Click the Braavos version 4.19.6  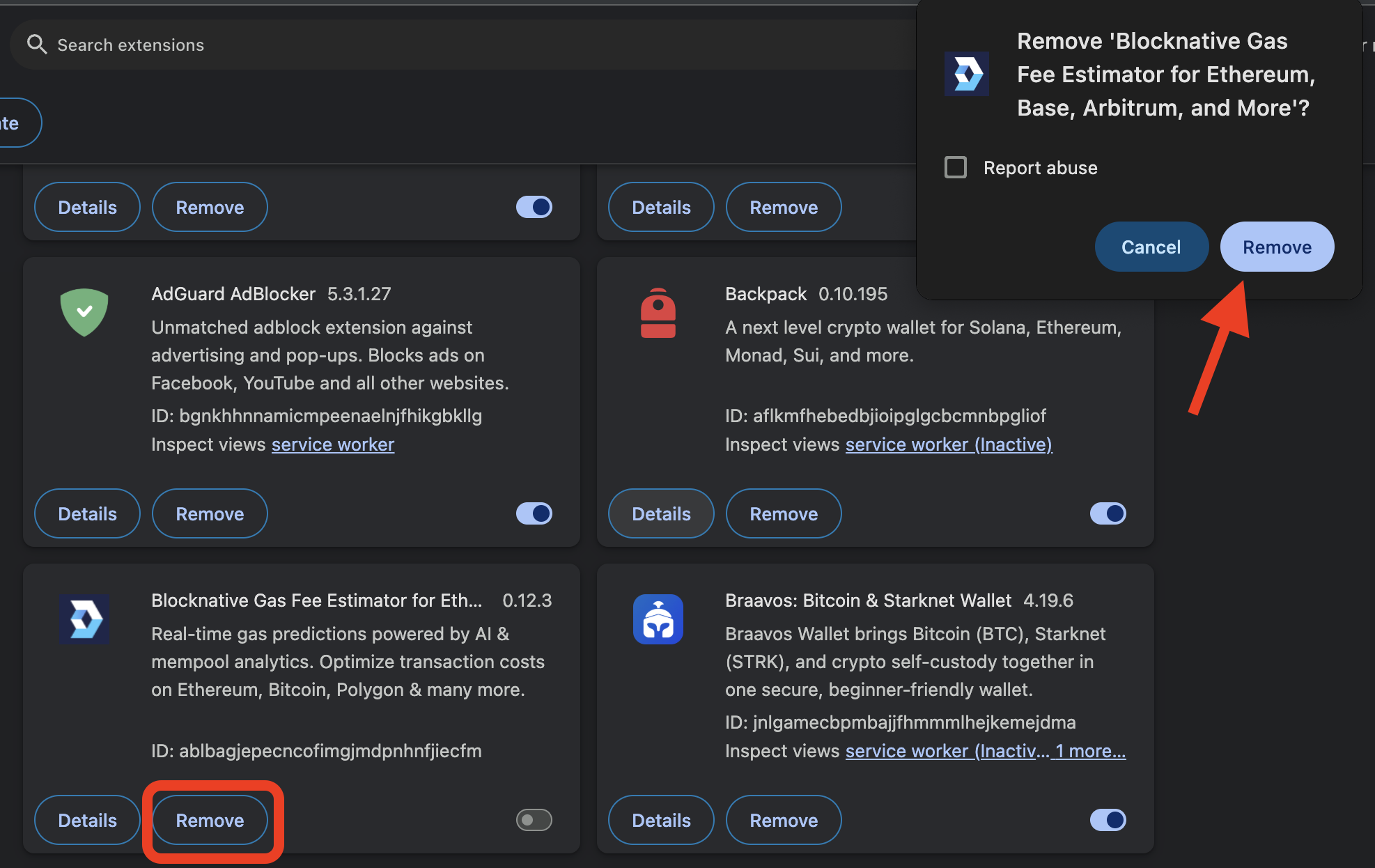(1048, 600)
